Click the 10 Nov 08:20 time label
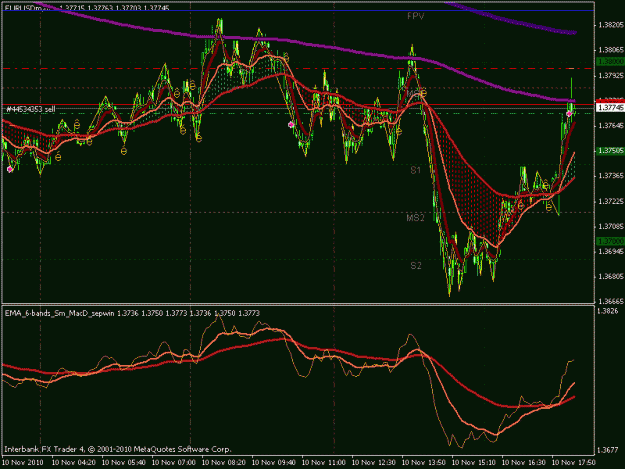 224,462
